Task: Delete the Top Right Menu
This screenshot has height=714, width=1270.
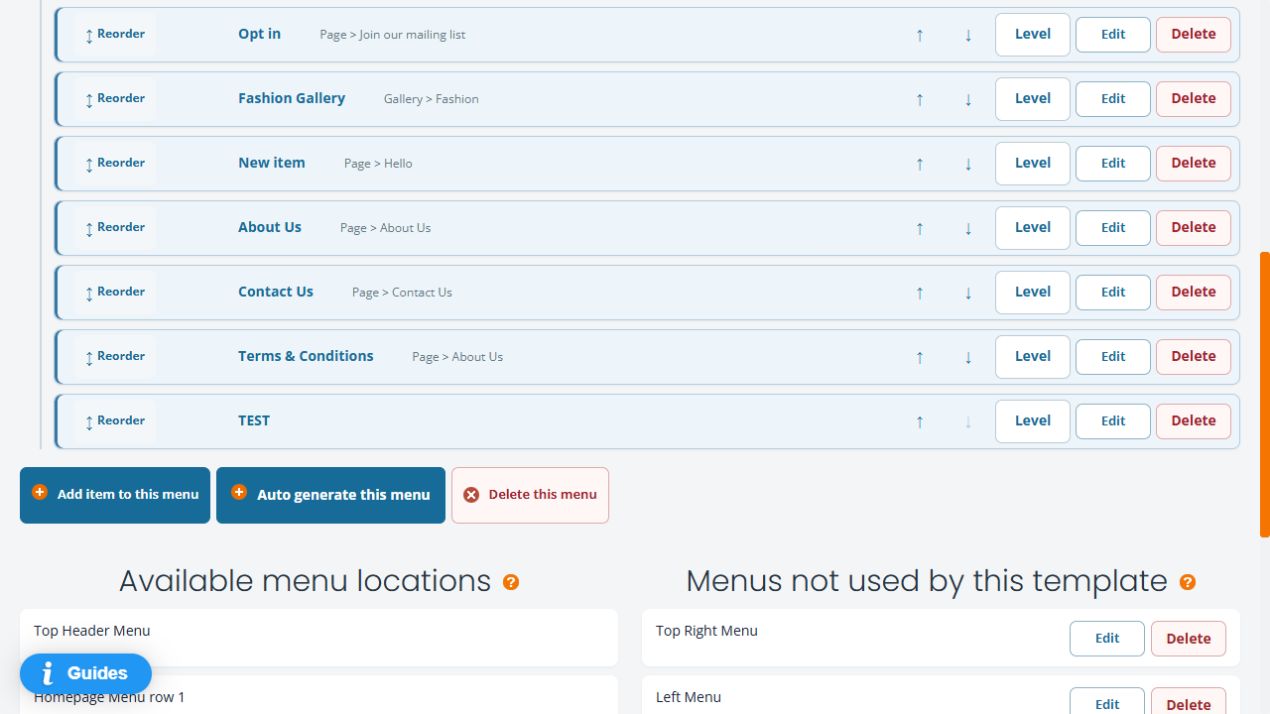Action: click(x=1188, y=639)
